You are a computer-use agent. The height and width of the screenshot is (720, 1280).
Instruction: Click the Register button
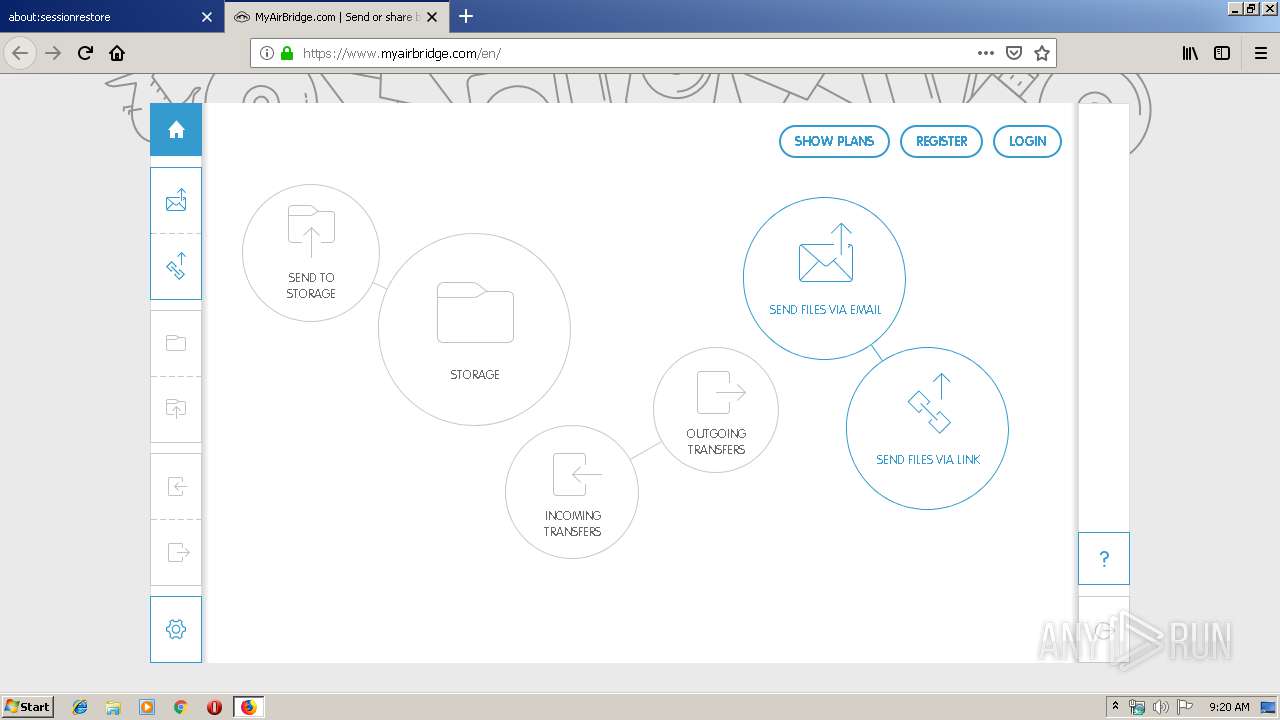[x=942, y=141]
